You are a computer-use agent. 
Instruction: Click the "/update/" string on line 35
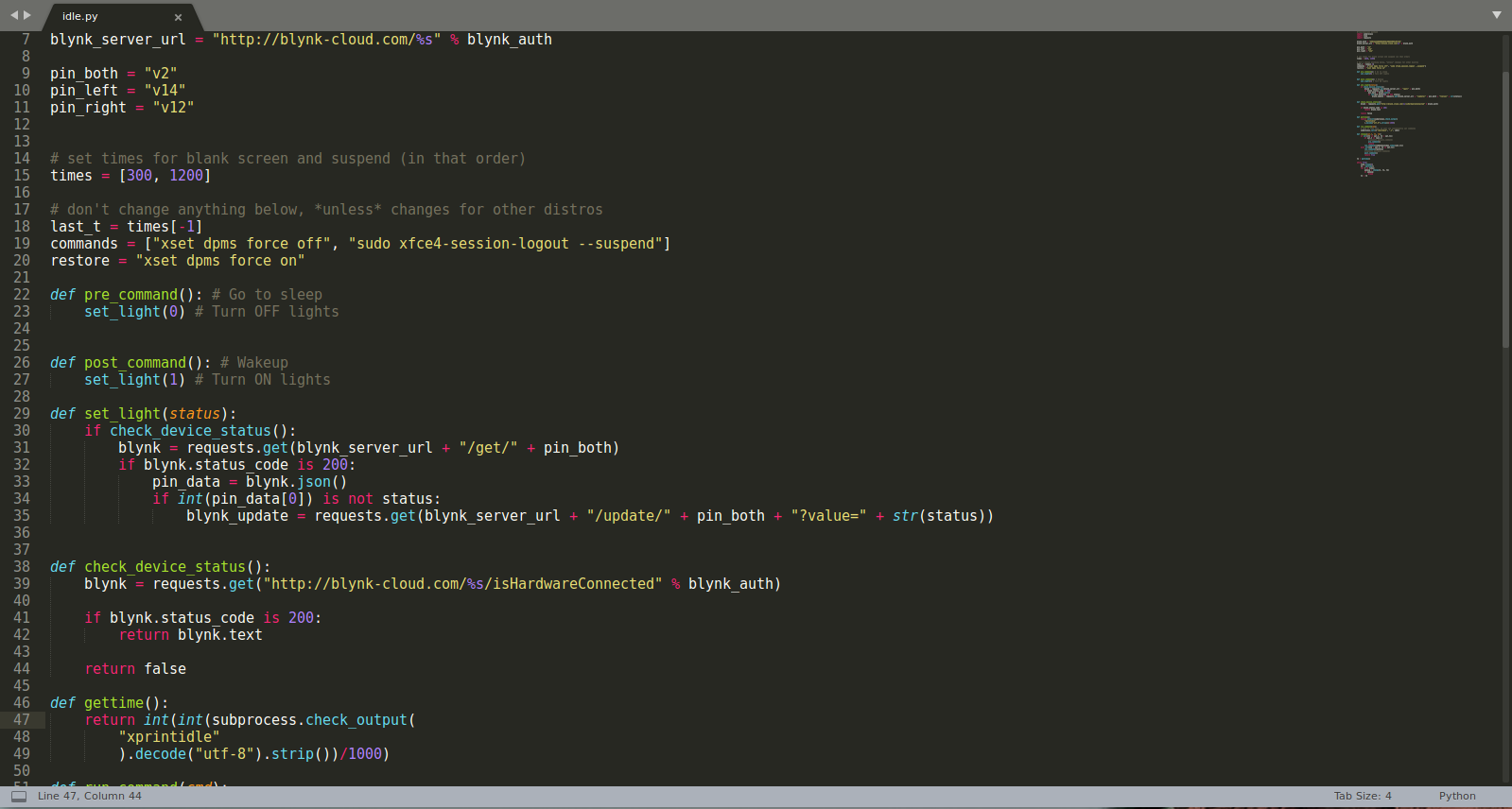(x=629, y=516)
